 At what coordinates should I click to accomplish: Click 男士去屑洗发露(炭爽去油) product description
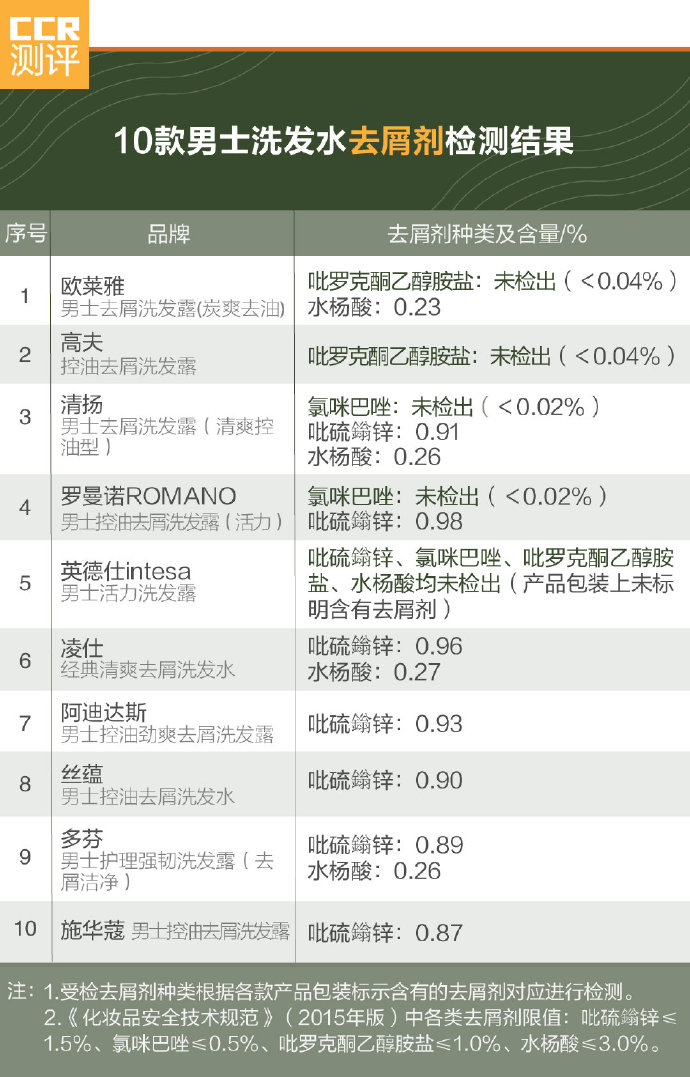172,308
